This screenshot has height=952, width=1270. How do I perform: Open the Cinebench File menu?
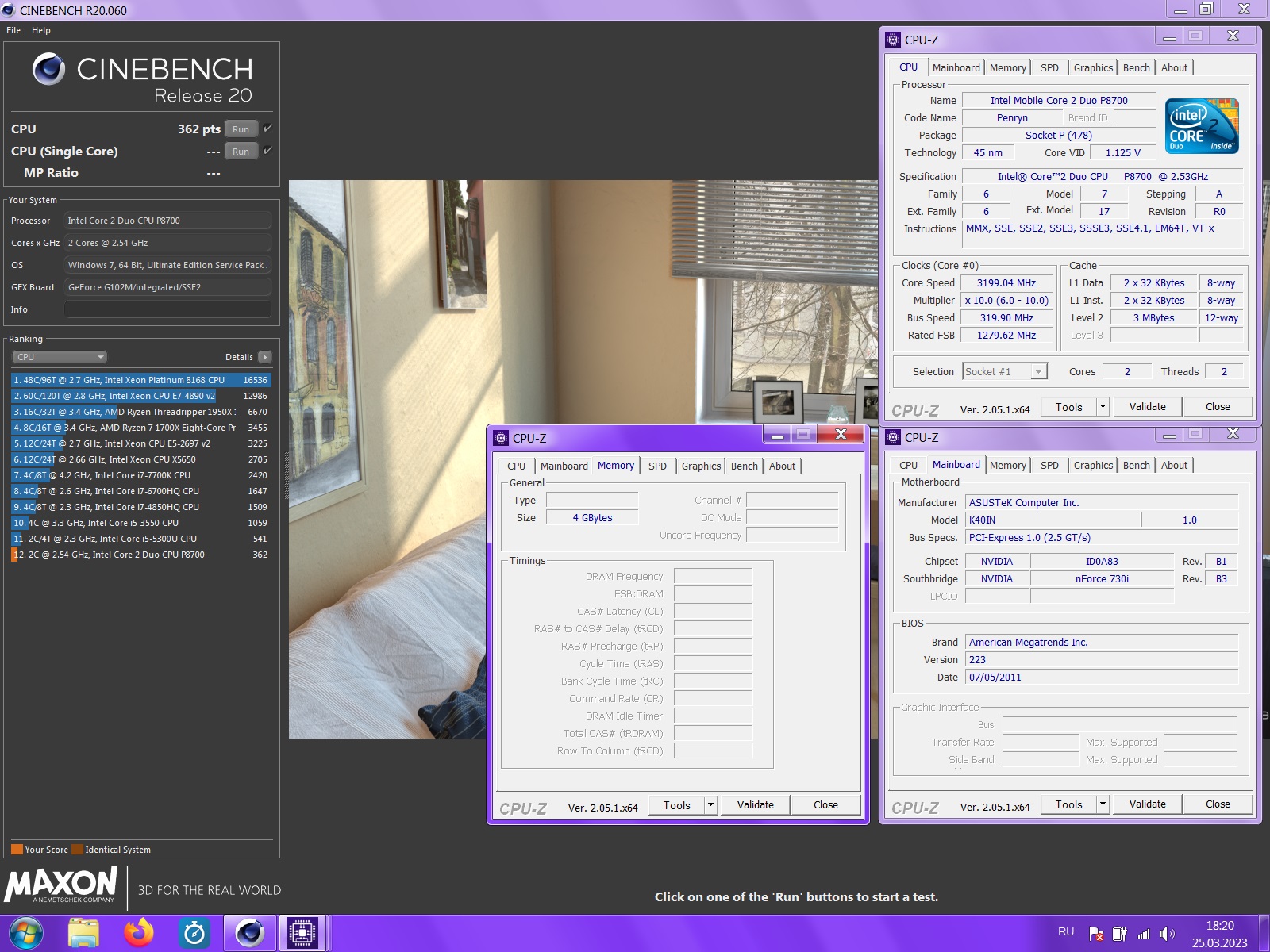tap(13, 30)
